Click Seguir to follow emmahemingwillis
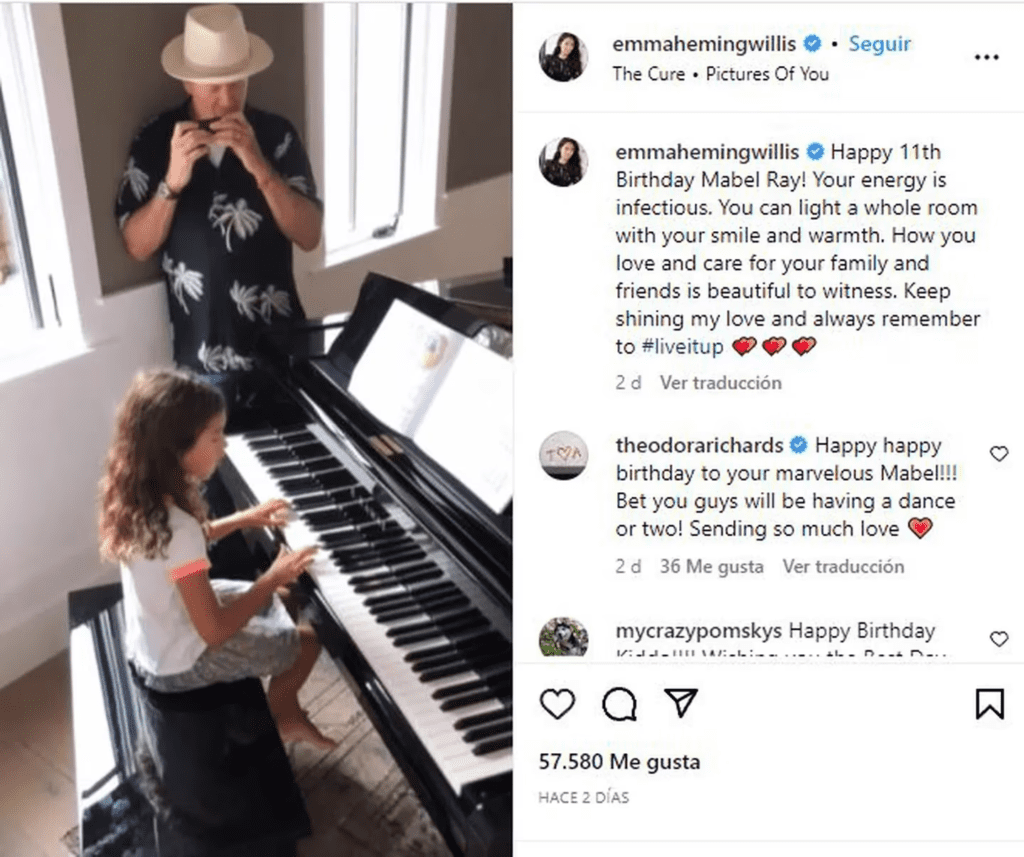This screenshot has height=857, width=1024. [879, 44]
